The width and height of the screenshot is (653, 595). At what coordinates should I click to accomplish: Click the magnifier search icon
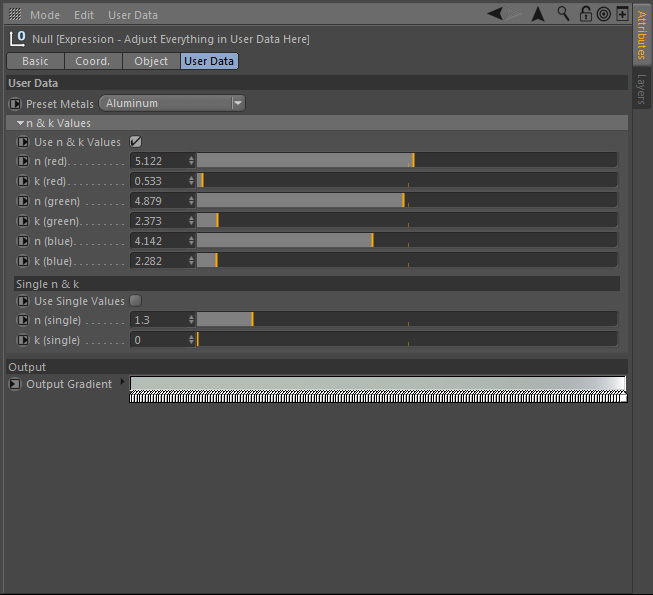pos(563,14)
